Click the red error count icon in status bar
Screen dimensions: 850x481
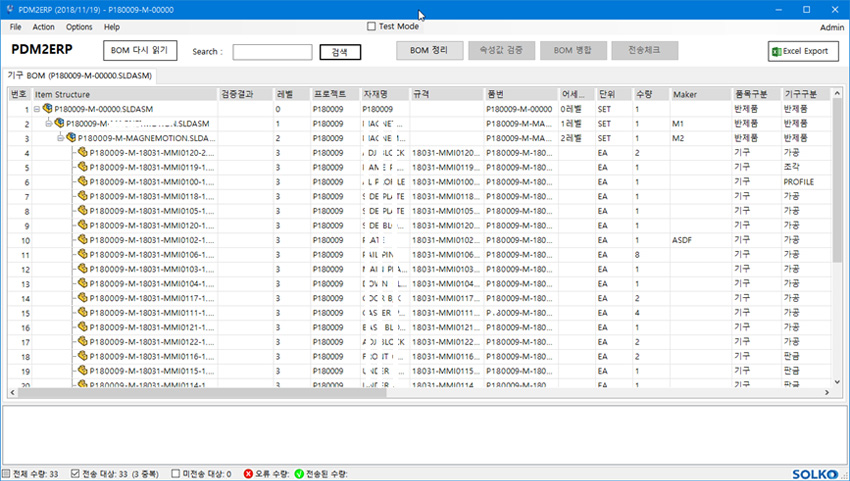(248, 474)
